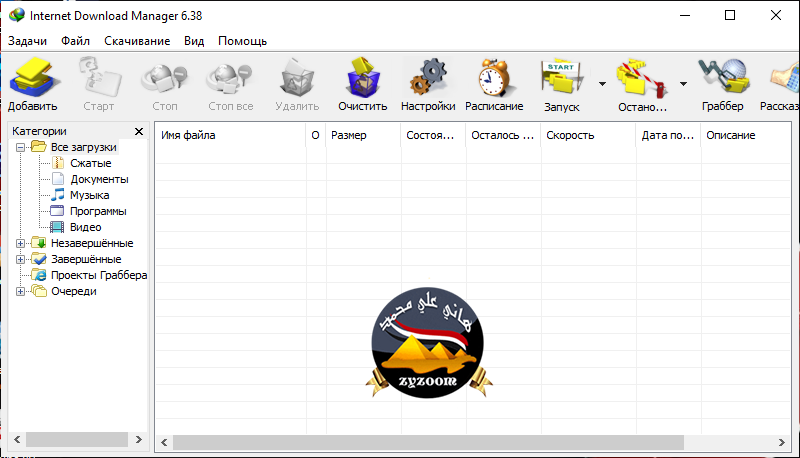Image resolution: width=800 pixels, height=458 pixels.
Task: Click the Незавершённые folder icon
Action: coord(39,243)
